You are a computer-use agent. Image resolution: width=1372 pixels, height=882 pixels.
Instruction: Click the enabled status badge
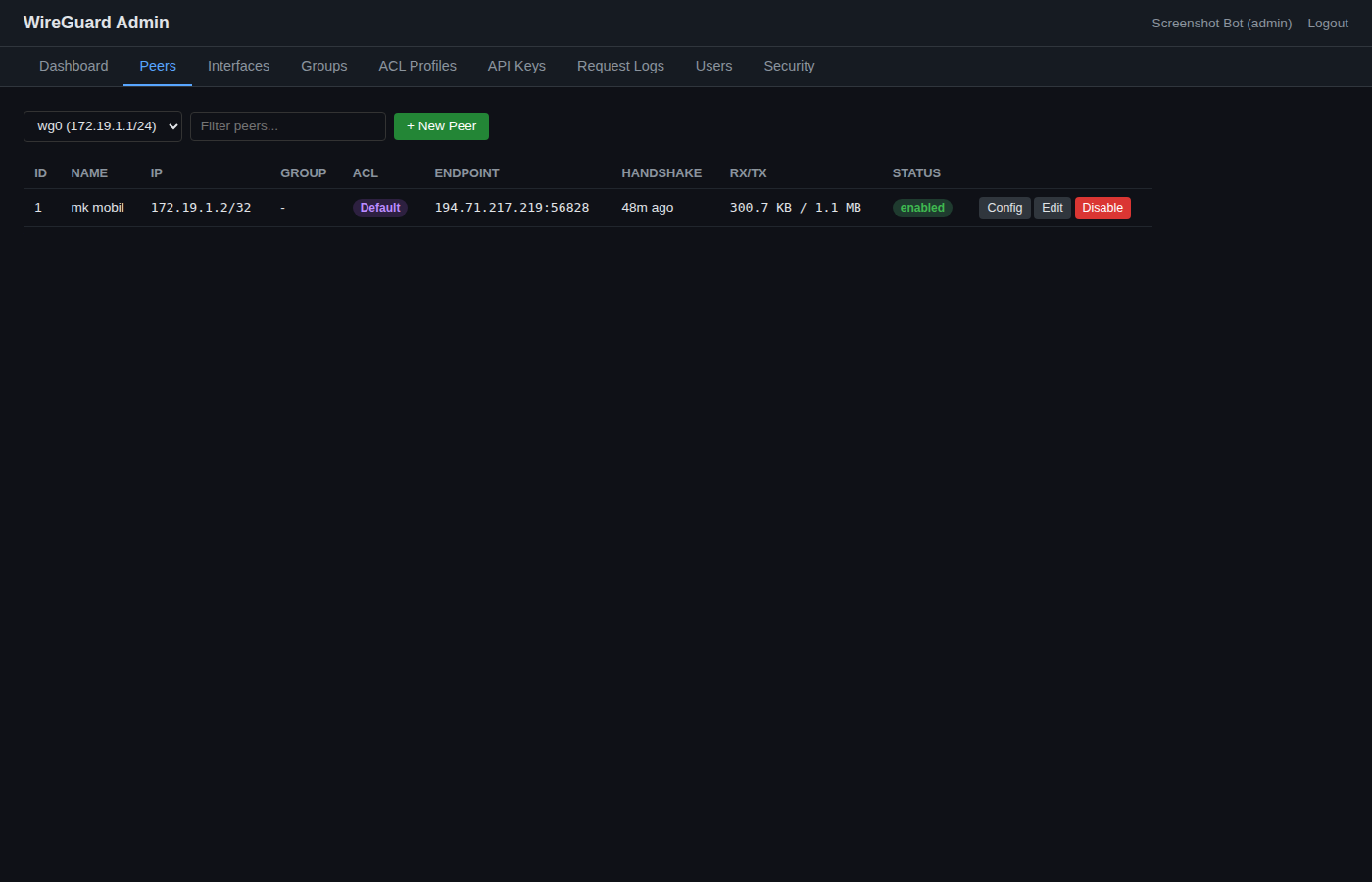[922, 207]
